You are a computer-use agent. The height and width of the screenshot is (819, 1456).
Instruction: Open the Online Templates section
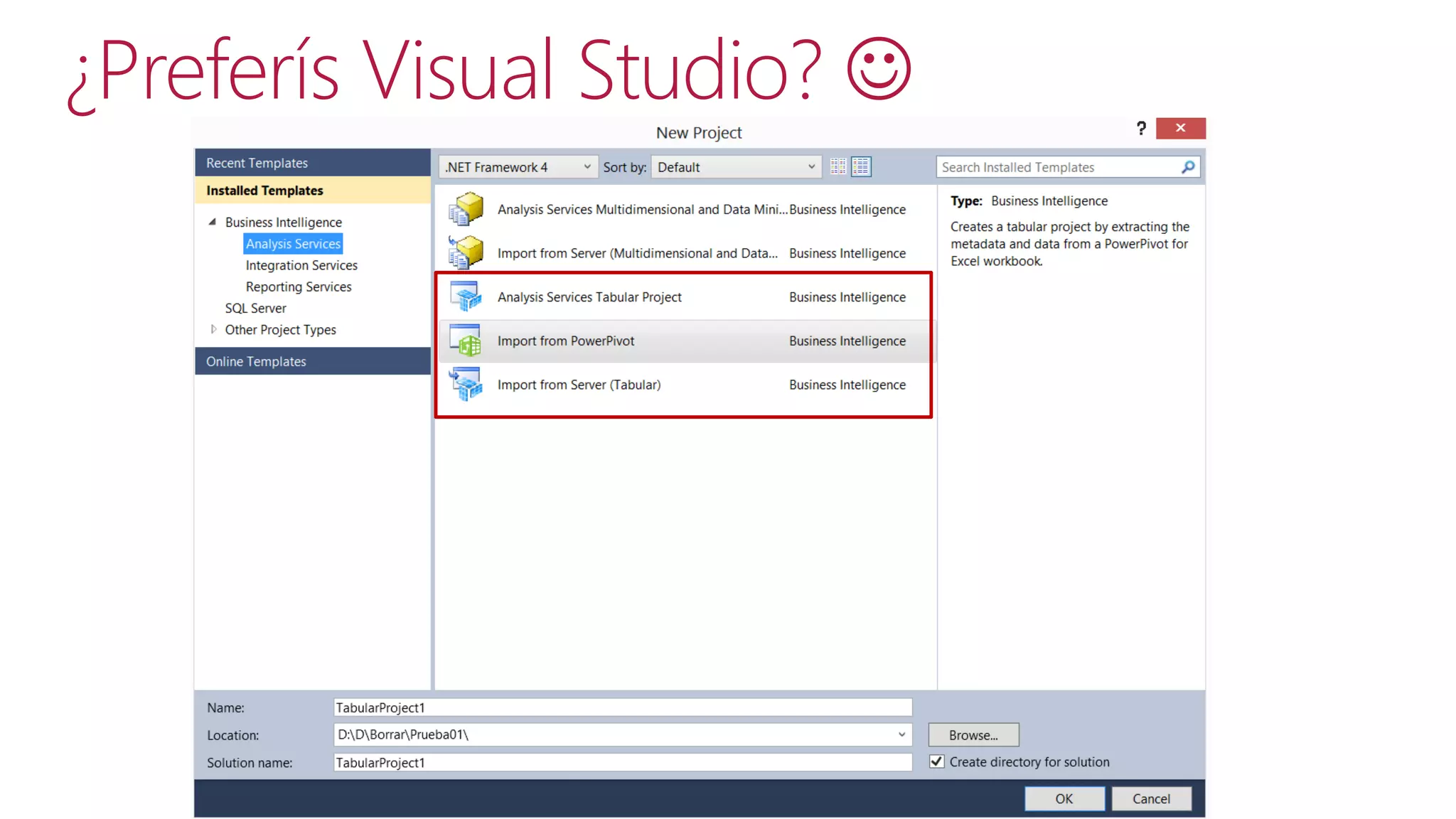point(313,361)
